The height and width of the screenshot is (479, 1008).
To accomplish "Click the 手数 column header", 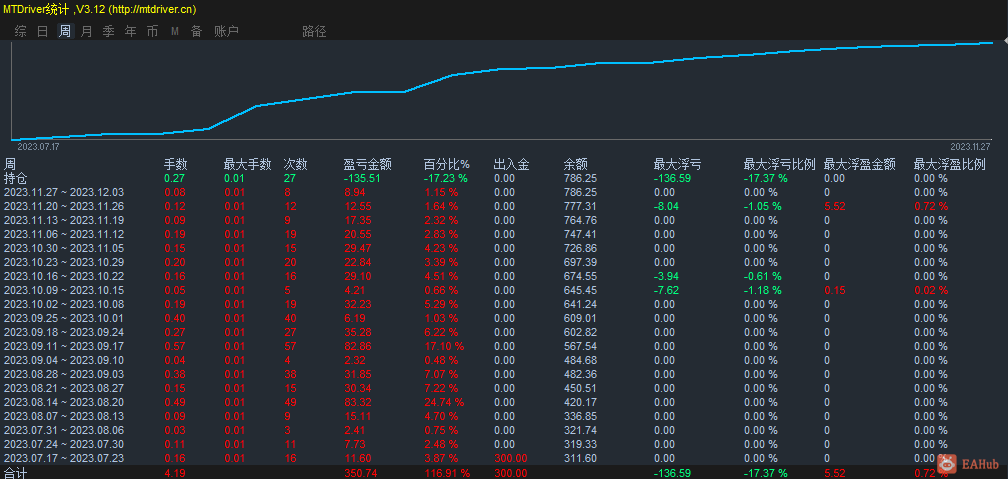I will (175, 164).
